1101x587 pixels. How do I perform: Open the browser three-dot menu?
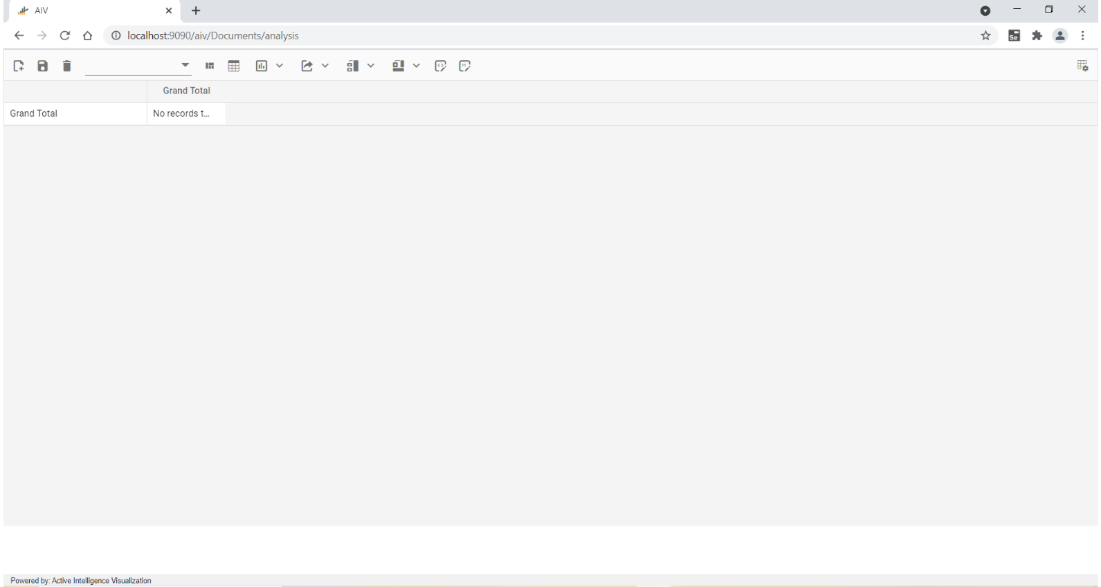click(x=1083, y=36)
